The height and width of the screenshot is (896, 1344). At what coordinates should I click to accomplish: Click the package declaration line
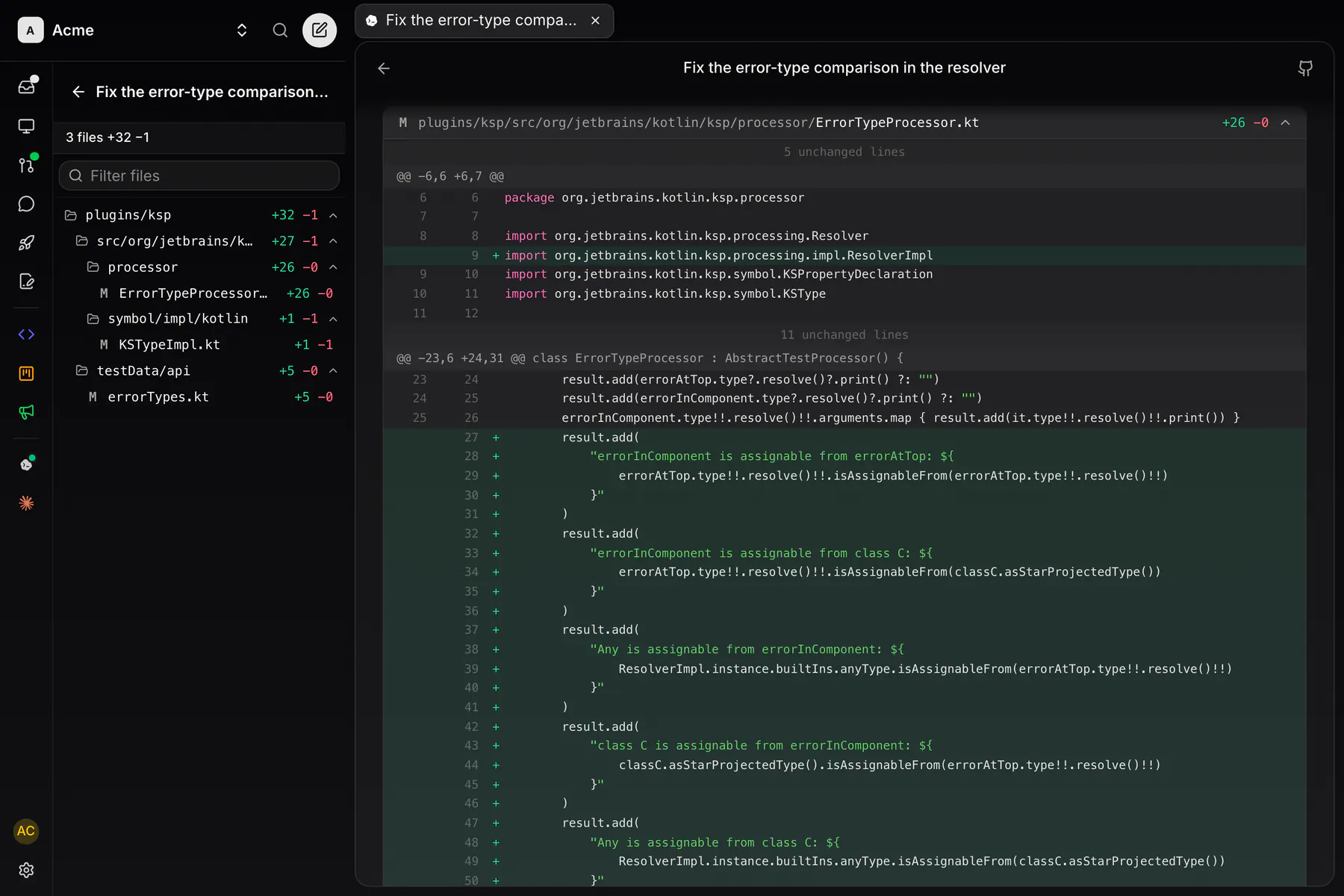pos(844,198)
